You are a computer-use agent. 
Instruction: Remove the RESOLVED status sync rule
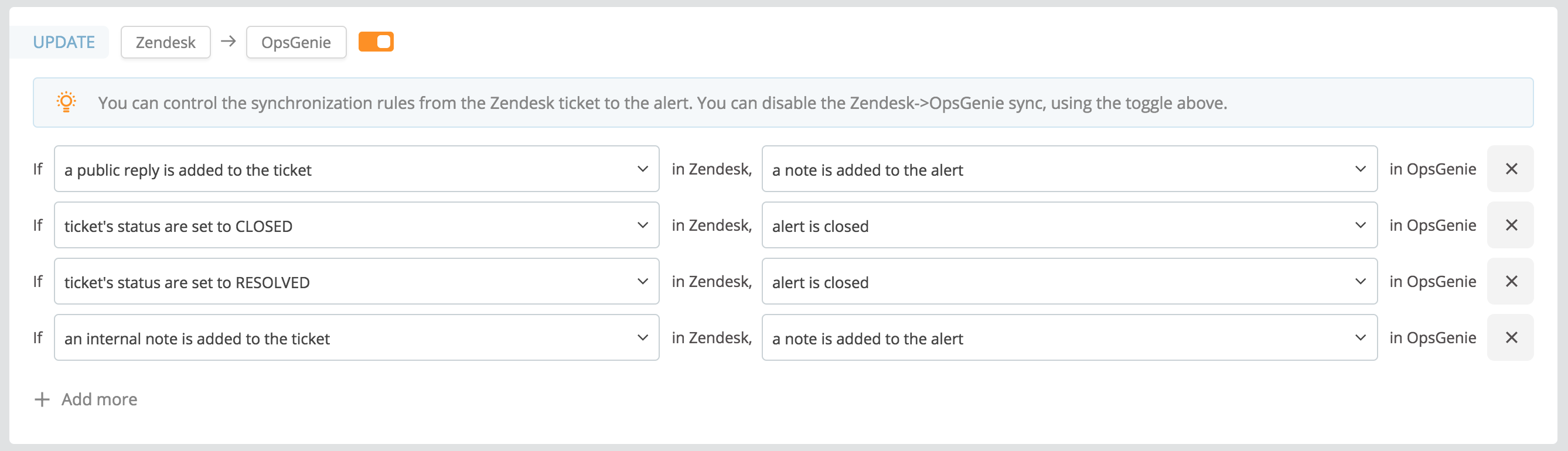click(x=1510, y=281)
